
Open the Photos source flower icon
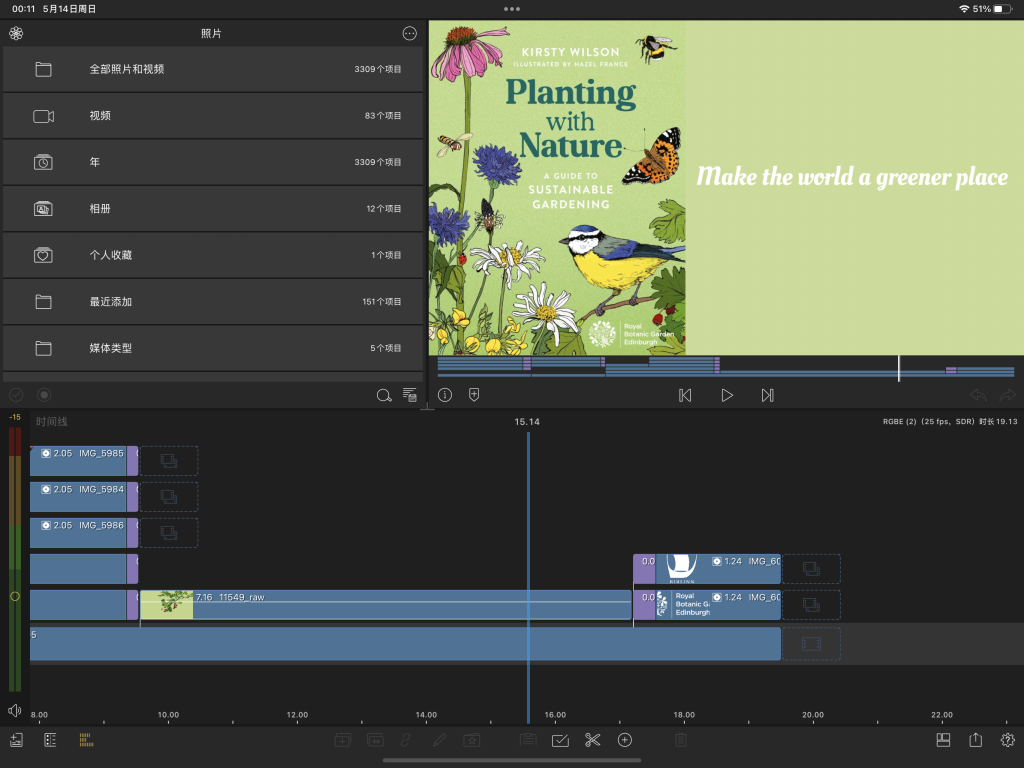(x=16, y=33)
